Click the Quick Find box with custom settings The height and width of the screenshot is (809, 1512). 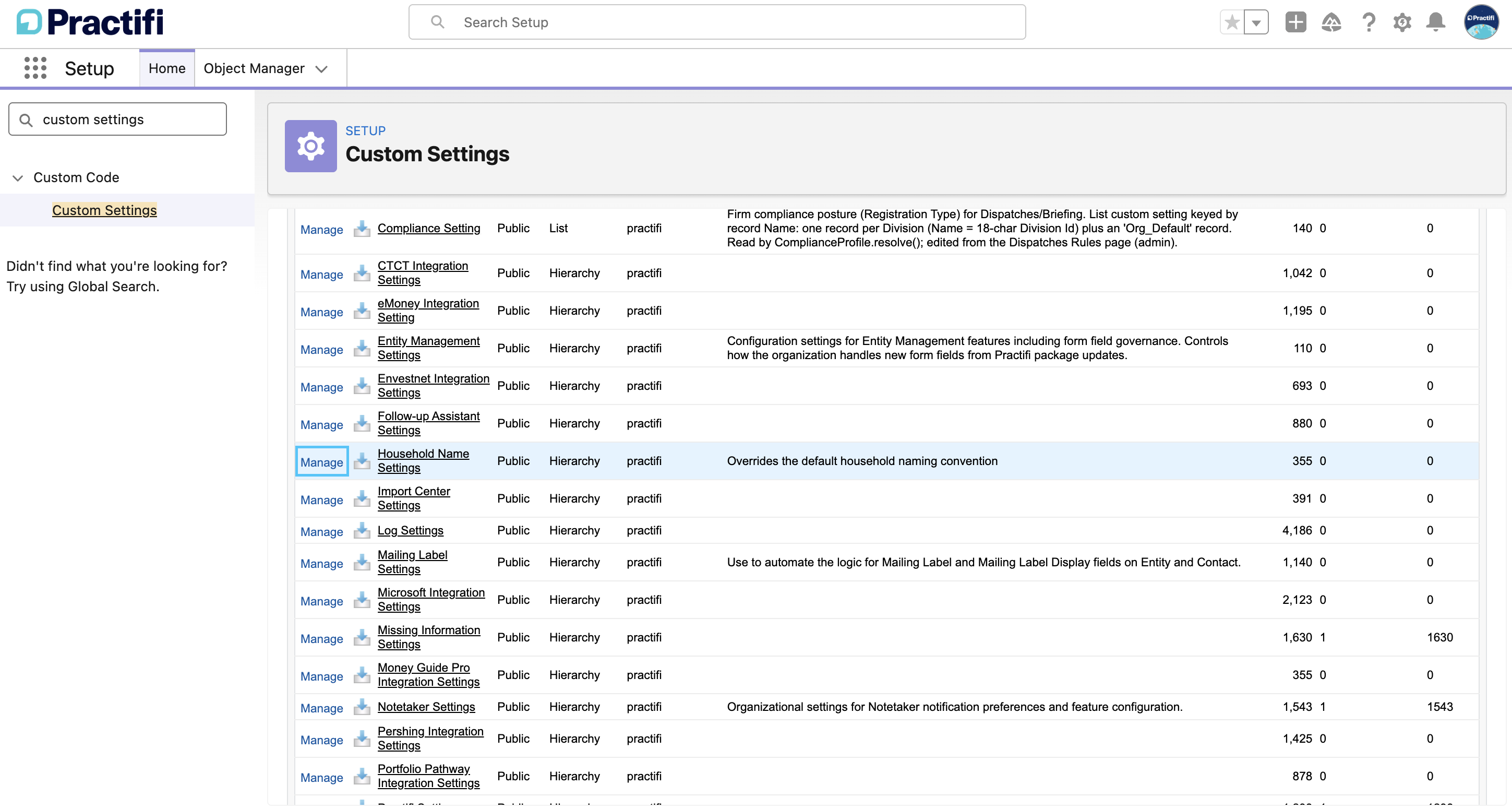117,119
